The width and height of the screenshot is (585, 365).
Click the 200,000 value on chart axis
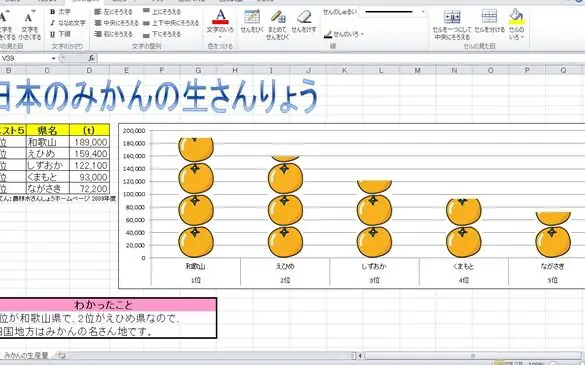click(x=134, y=131)
